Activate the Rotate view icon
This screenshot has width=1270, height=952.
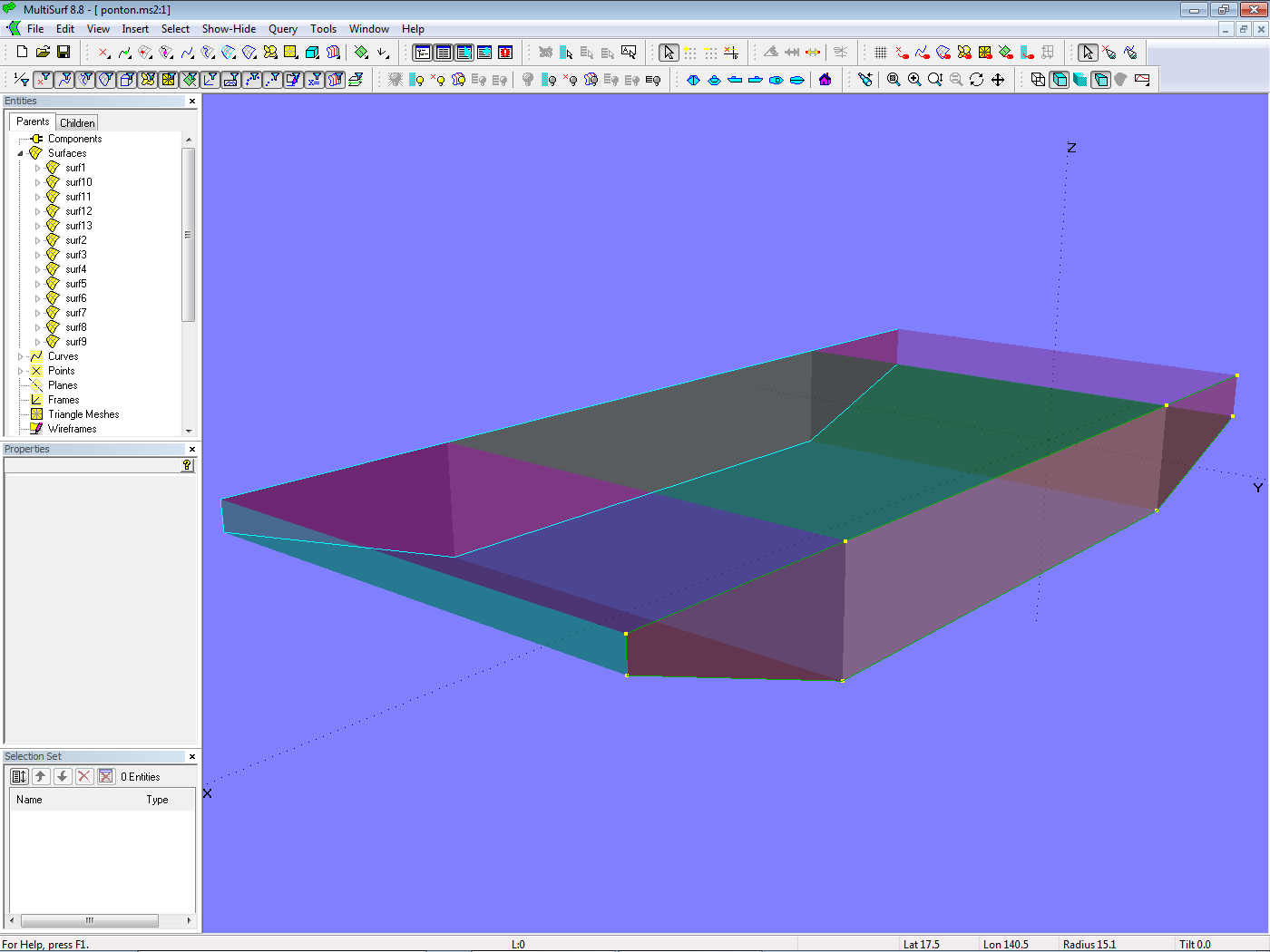976,80
